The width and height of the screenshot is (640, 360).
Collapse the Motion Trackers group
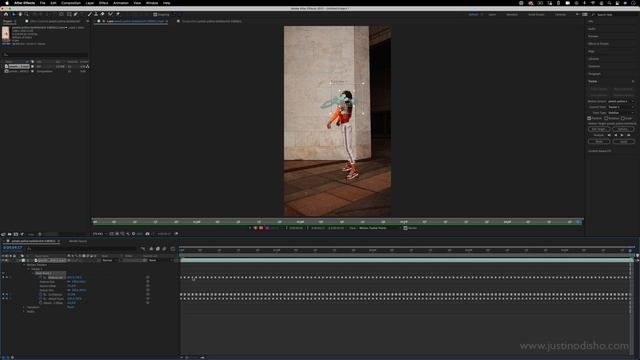tap(24, 265)
